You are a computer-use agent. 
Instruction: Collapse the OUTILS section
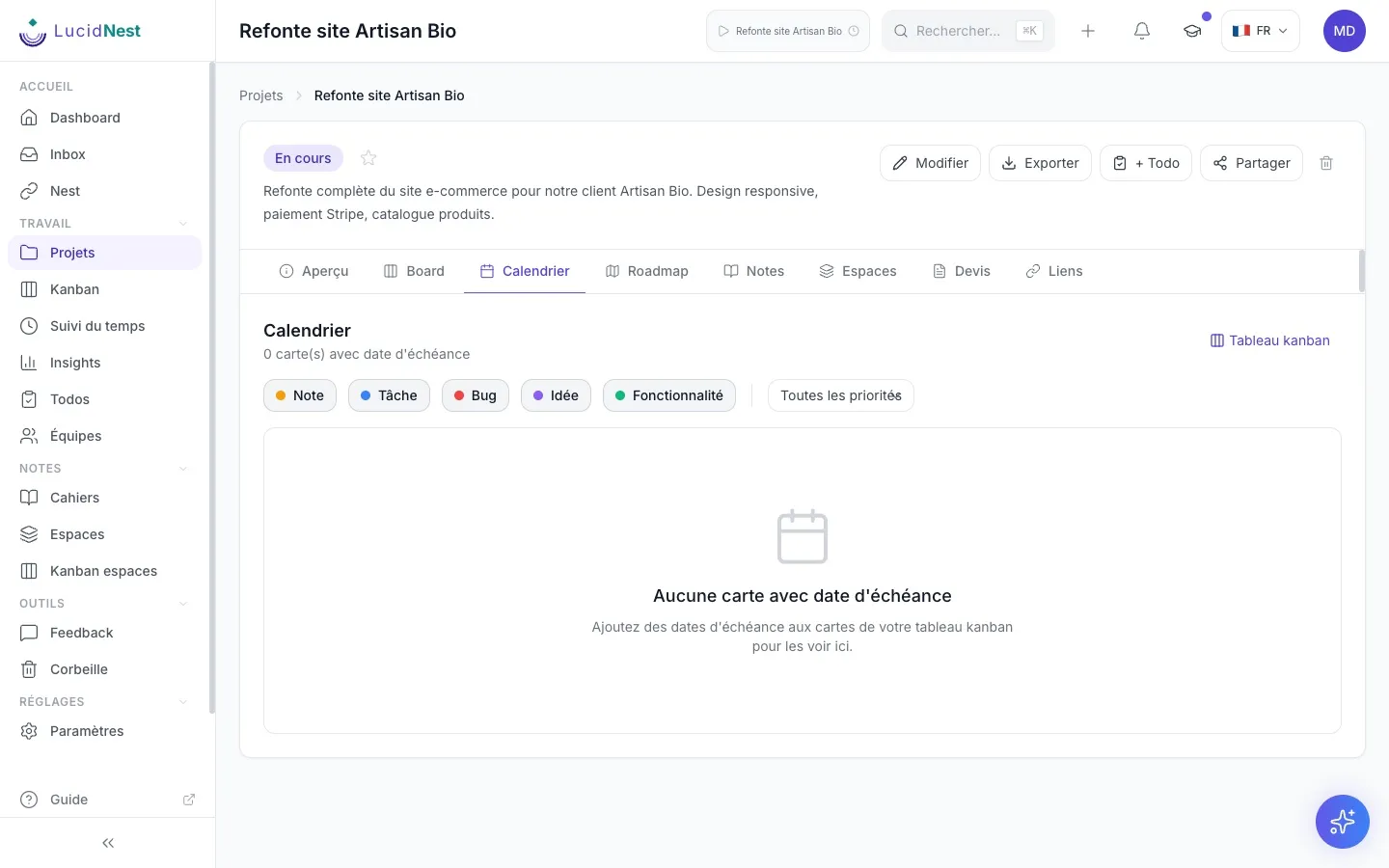click(183, 604)
